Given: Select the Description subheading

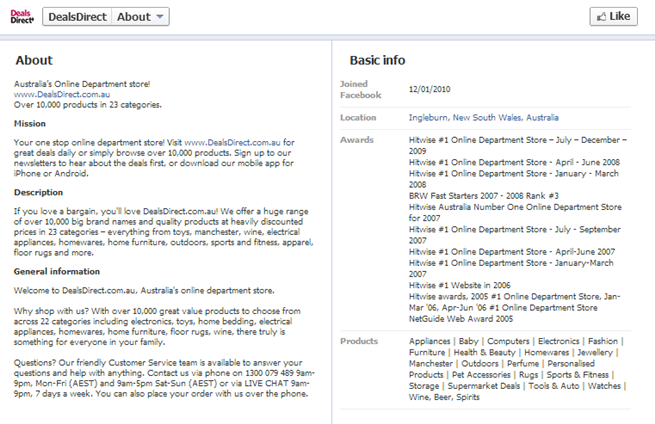Looking at the screenshot, I should tap(38, 193).
